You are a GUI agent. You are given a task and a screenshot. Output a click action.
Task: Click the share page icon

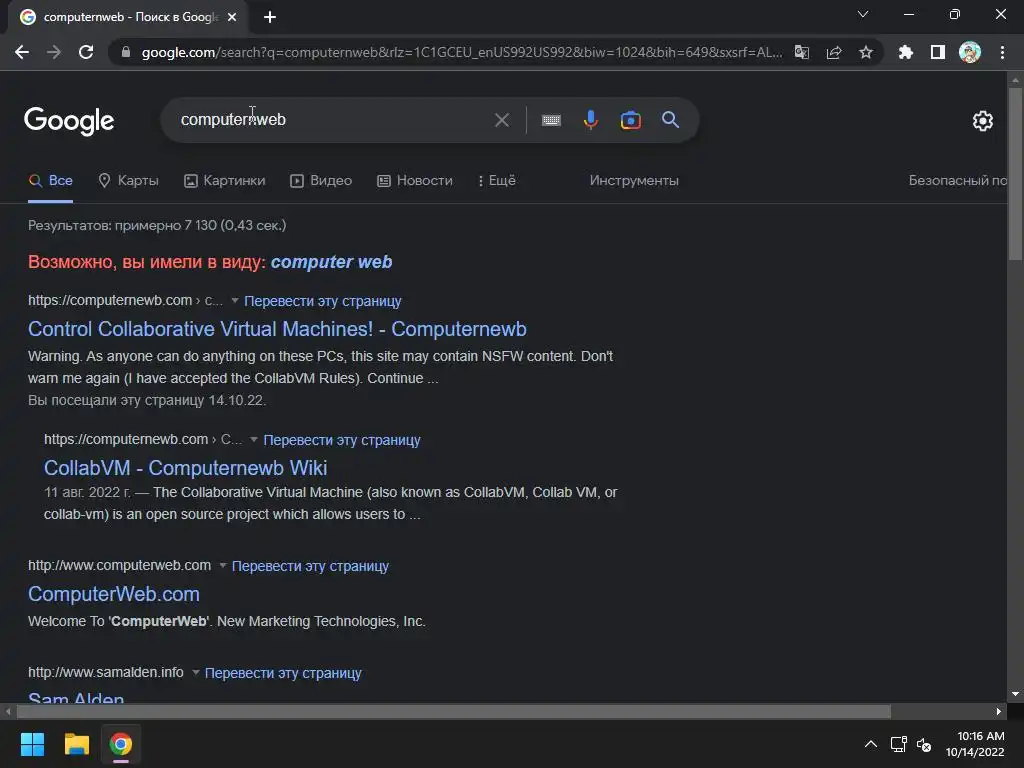(834, 52)
